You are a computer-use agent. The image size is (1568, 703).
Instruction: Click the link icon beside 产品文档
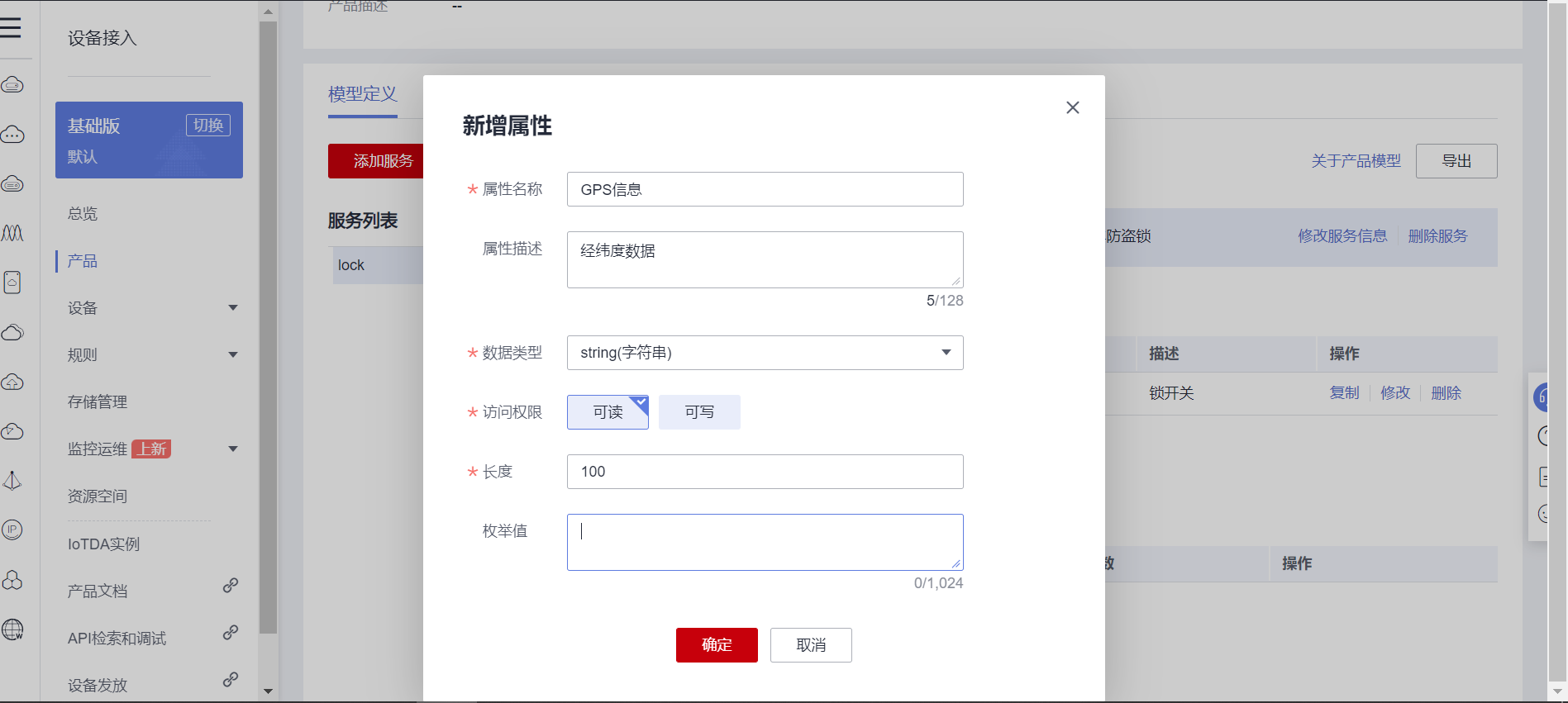pyautogui.click(x=231, y=586)
